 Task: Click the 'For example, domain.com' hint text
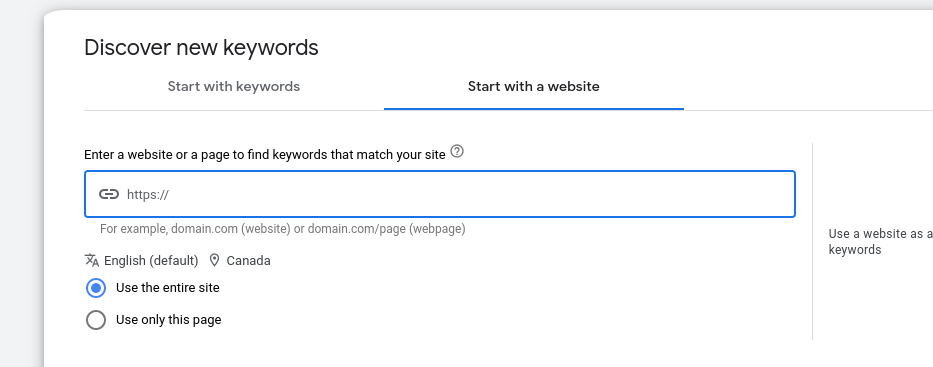click(283, 229)
